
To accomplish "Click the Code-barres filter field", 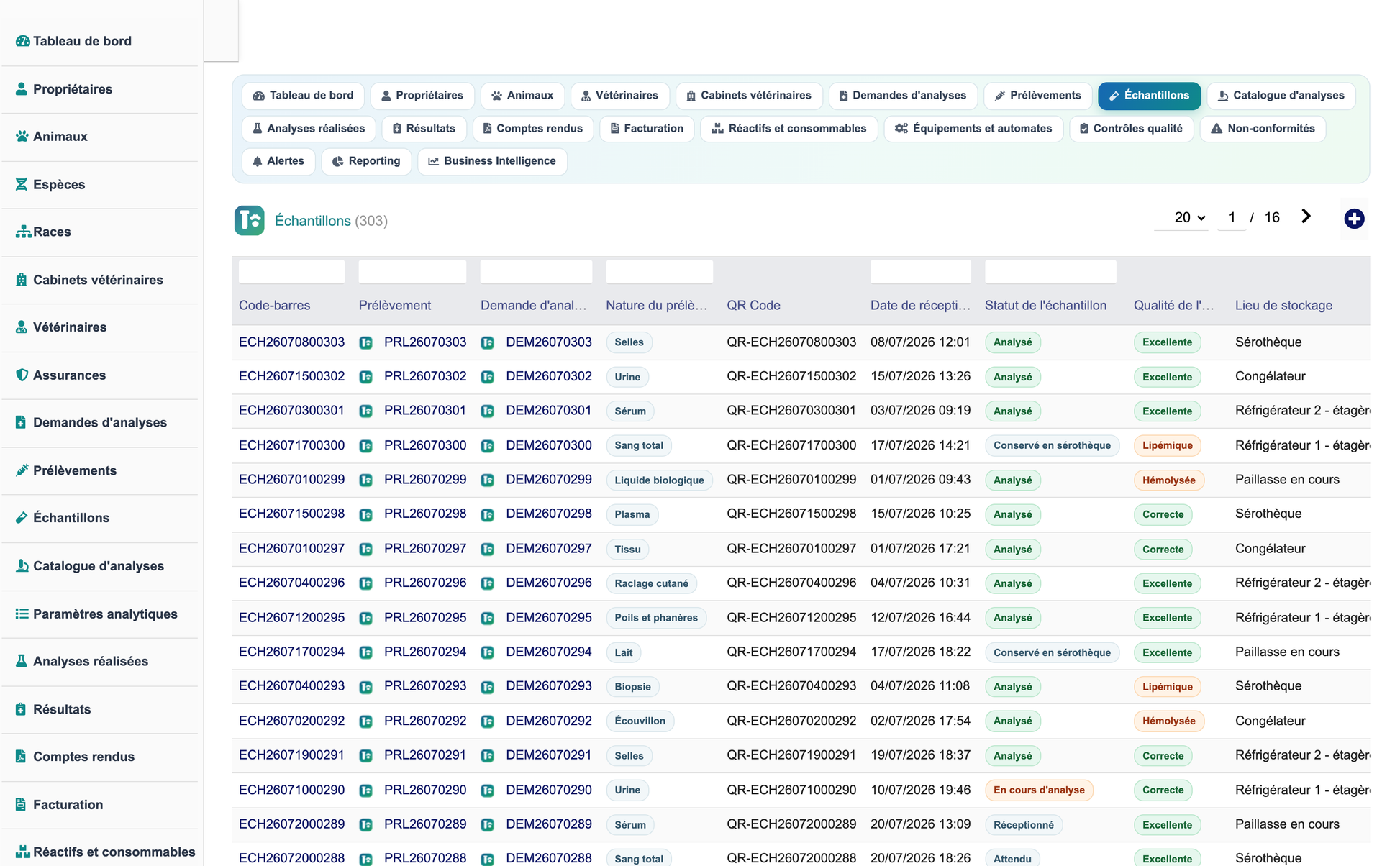I will tap(291, 272).
